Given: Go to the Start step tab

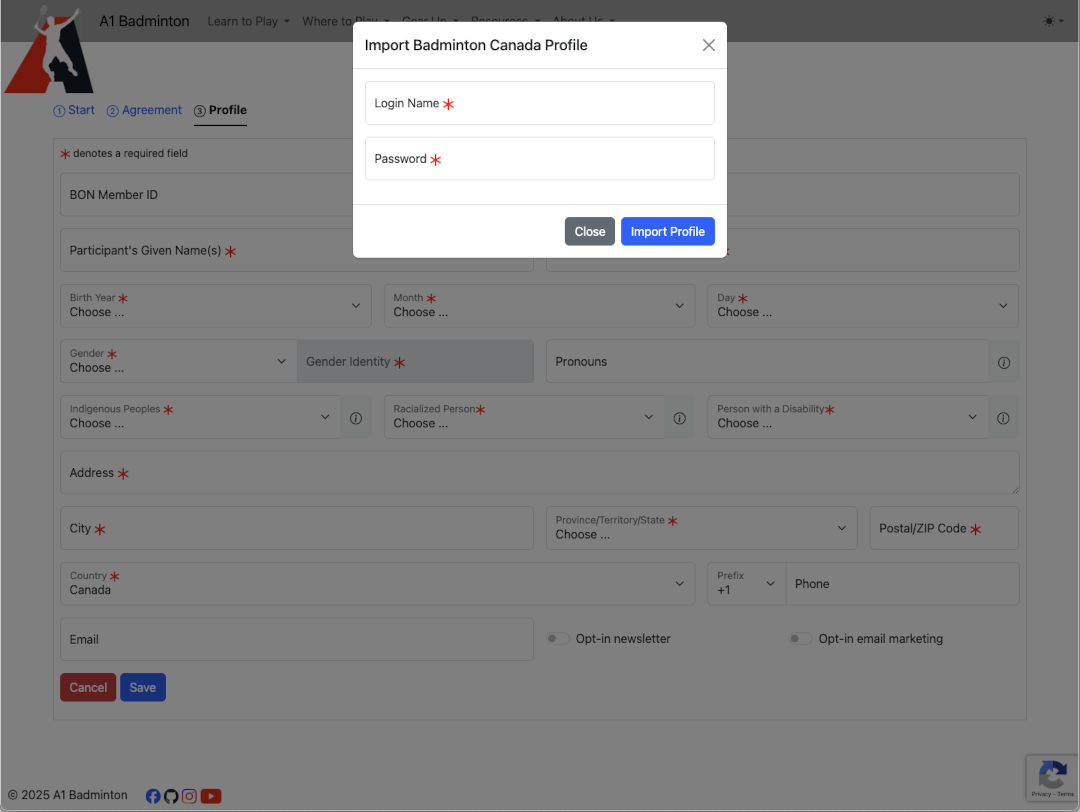Looking at the screenshot, I should coord(74,110).
